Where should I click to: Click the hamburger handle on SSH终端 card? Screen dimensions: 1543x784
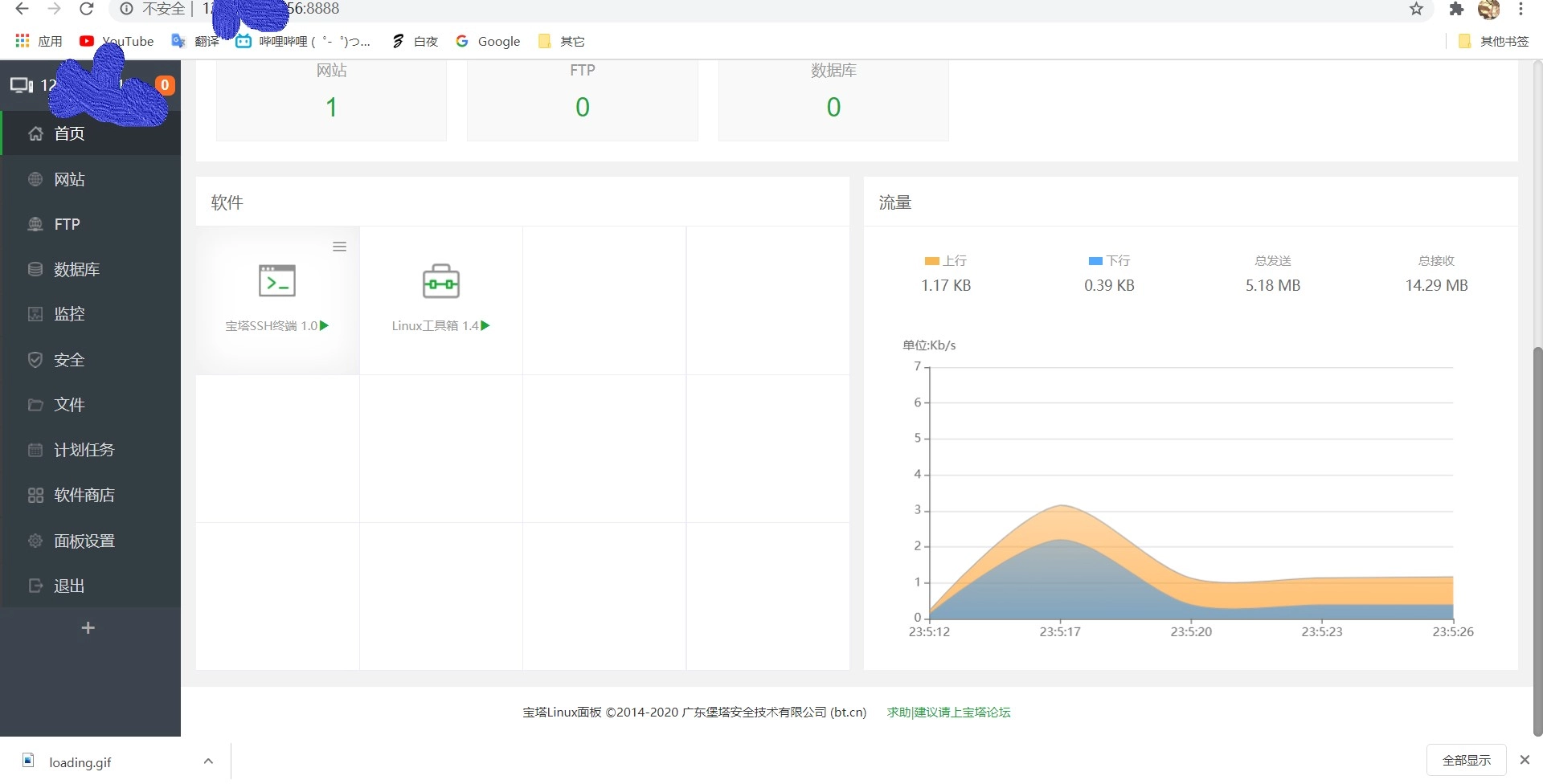pos(340,247)
